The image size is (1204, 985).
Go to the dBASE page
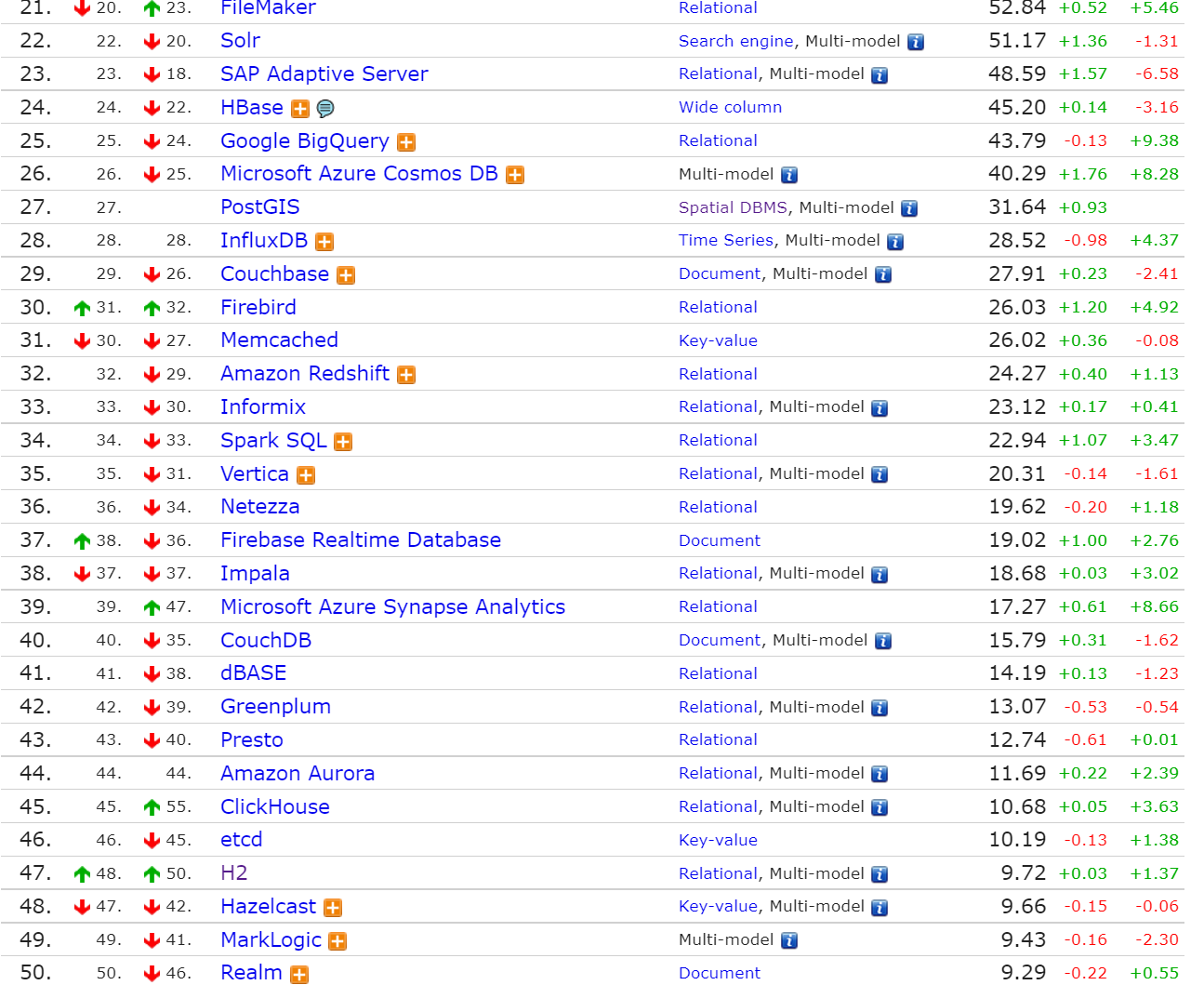pos(253,673)
